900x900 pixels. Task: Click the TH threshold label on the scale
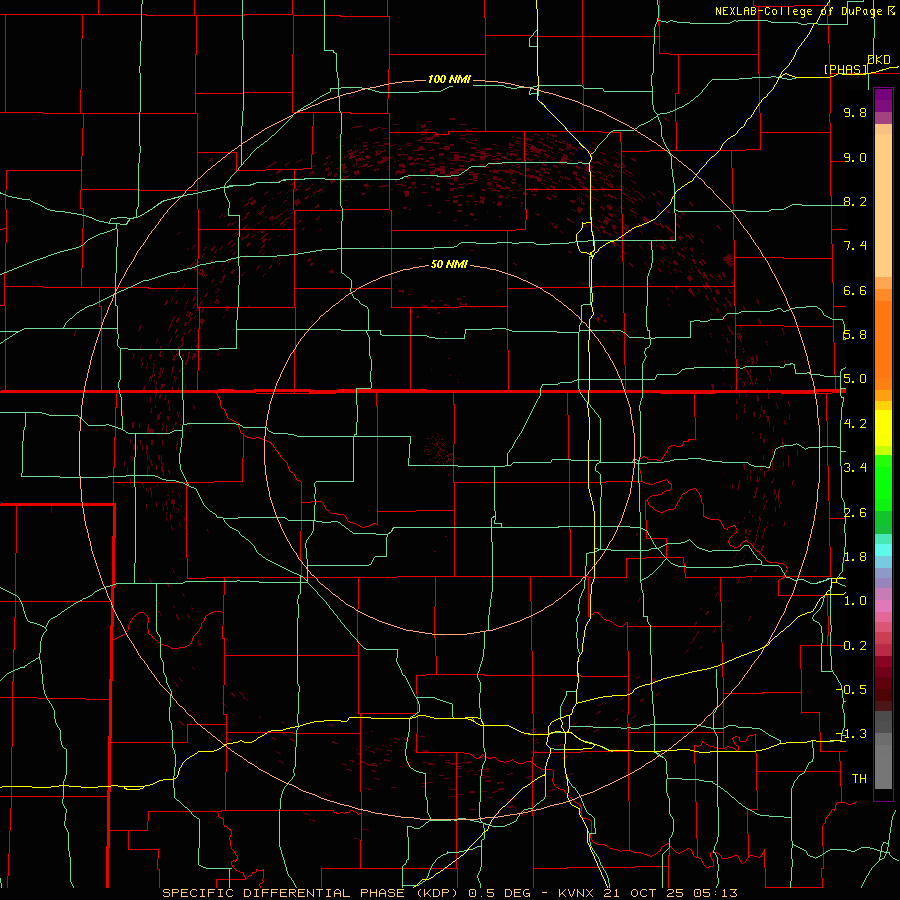coord(859,779)
